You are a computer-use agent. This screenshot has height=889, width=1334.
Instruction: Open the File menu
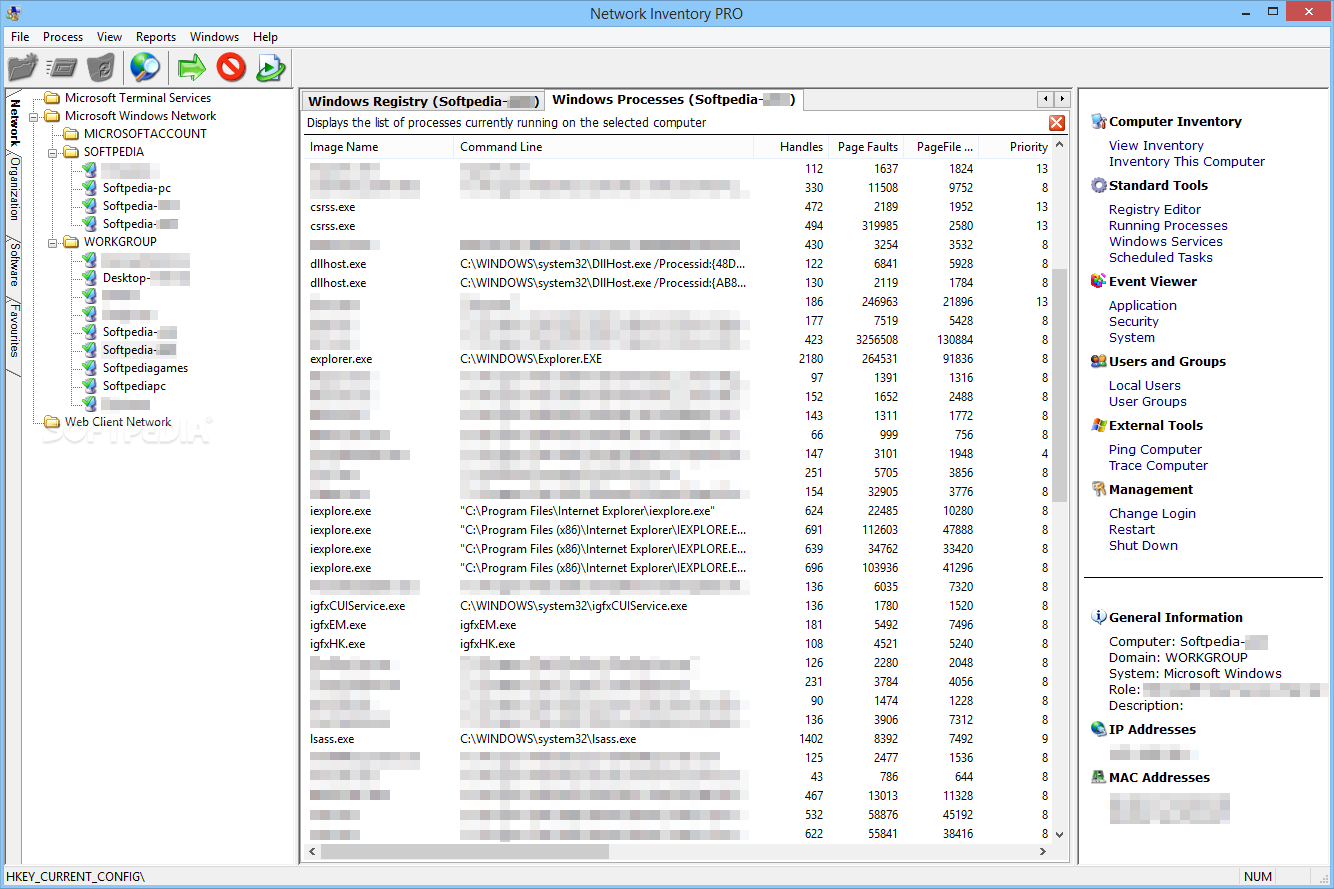pos(20,37)
